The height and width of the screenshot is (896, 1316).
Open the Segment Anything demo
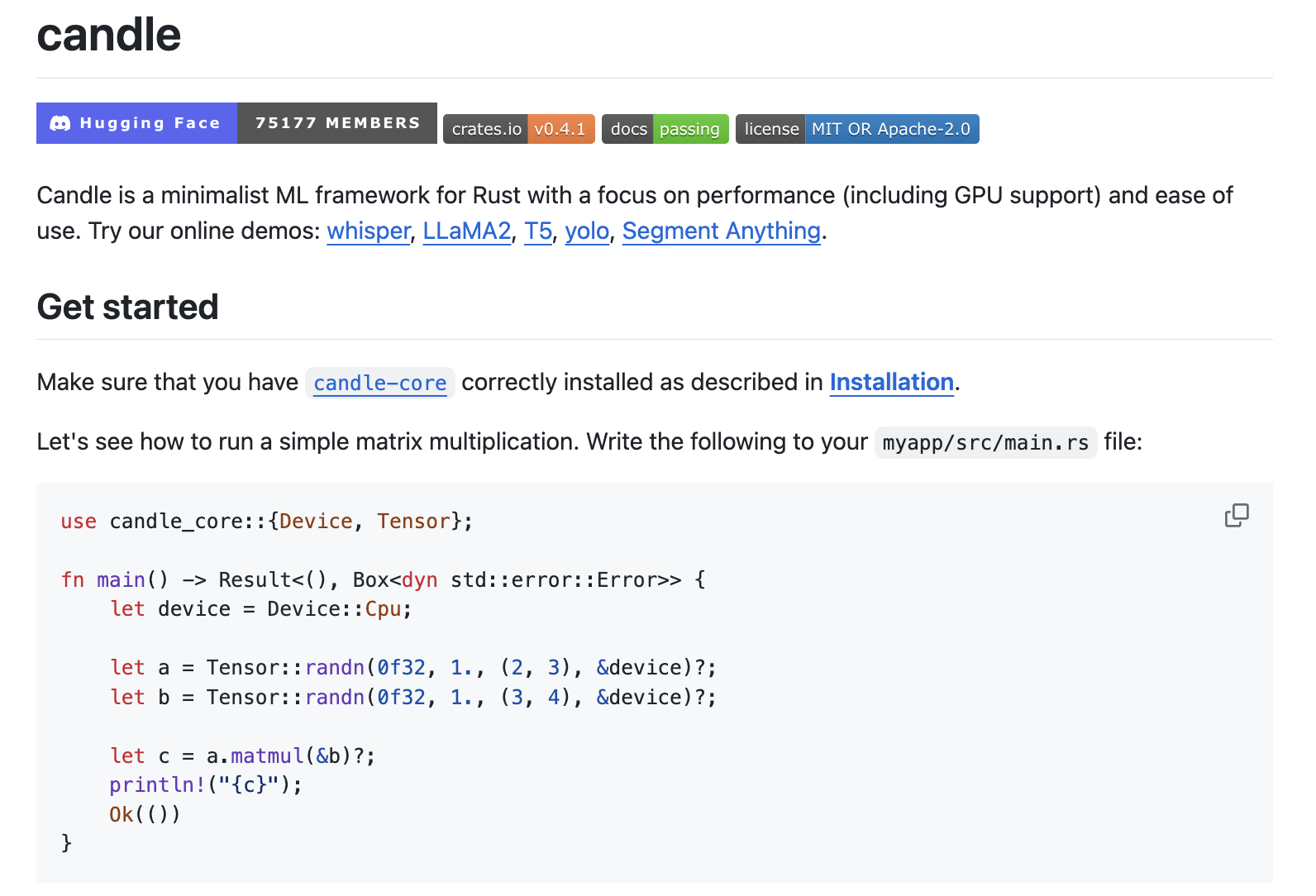(x=720, y=231)
